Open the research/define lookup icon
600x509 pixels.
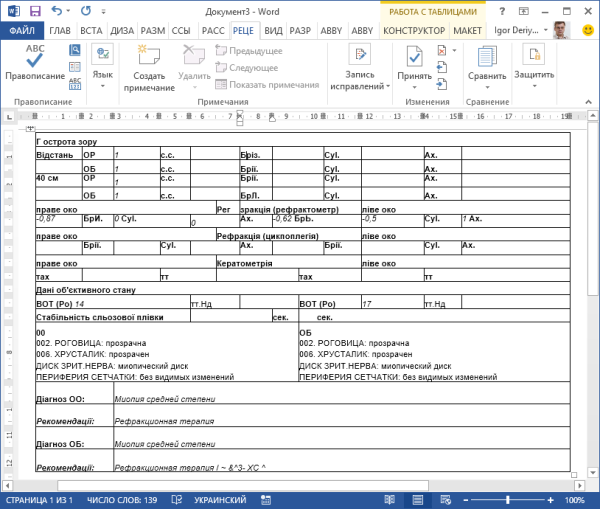[75, 50]
